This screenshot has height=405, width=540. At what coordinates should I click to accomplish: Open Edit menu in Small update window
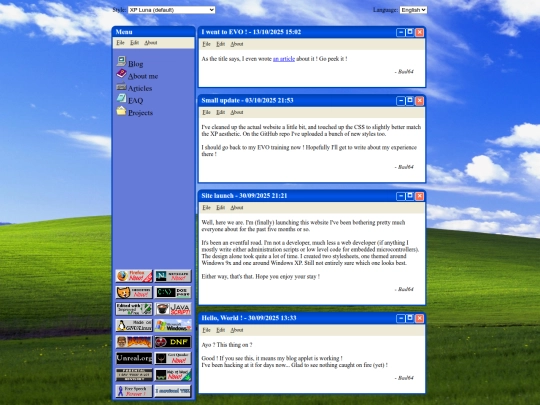tap(220, 112)
